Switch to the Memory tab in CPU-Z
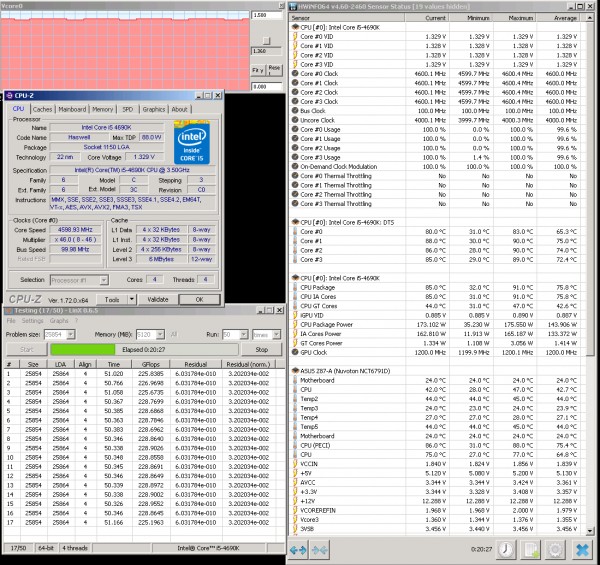 (x=103, y=109)
